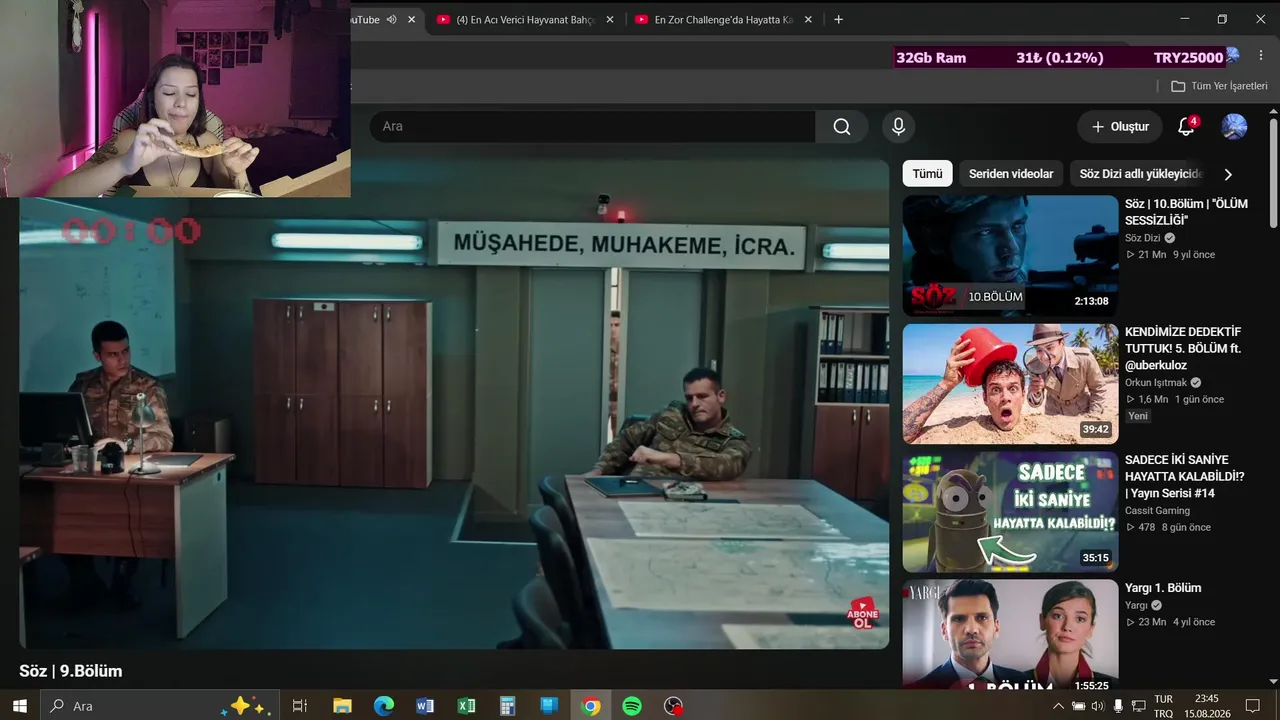Open the Chrome profile avatar in toolbar

point(1234,56)
